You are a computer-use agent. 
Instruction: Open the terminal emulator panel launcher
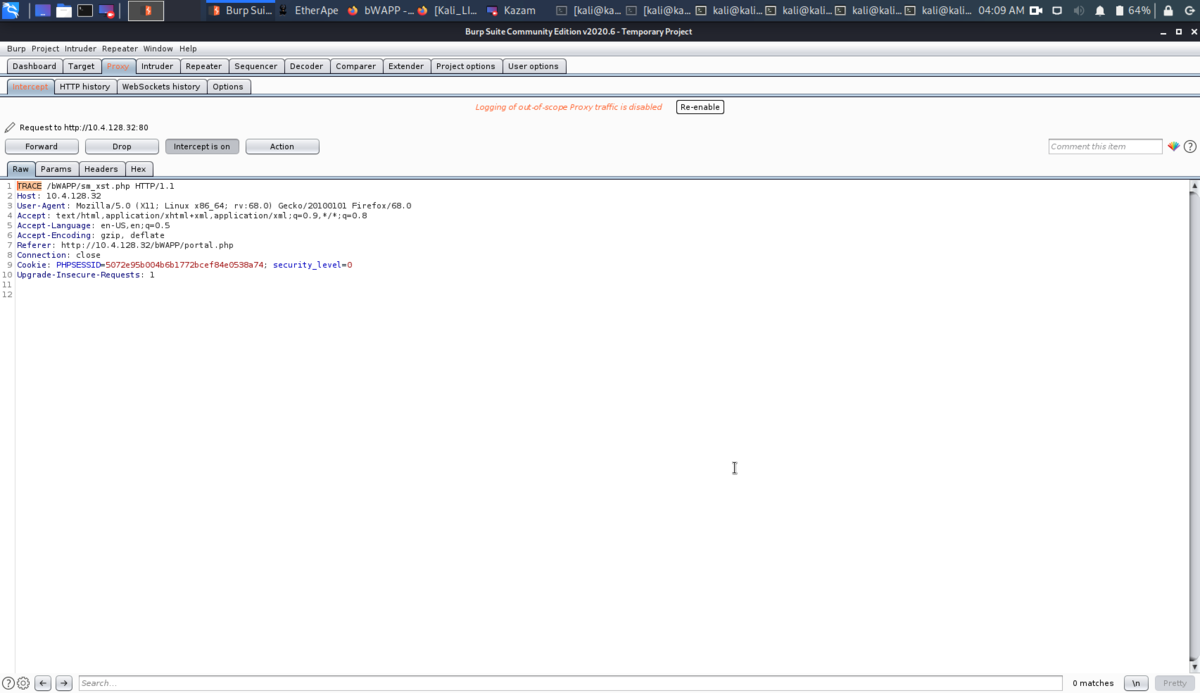coord(85,11)
